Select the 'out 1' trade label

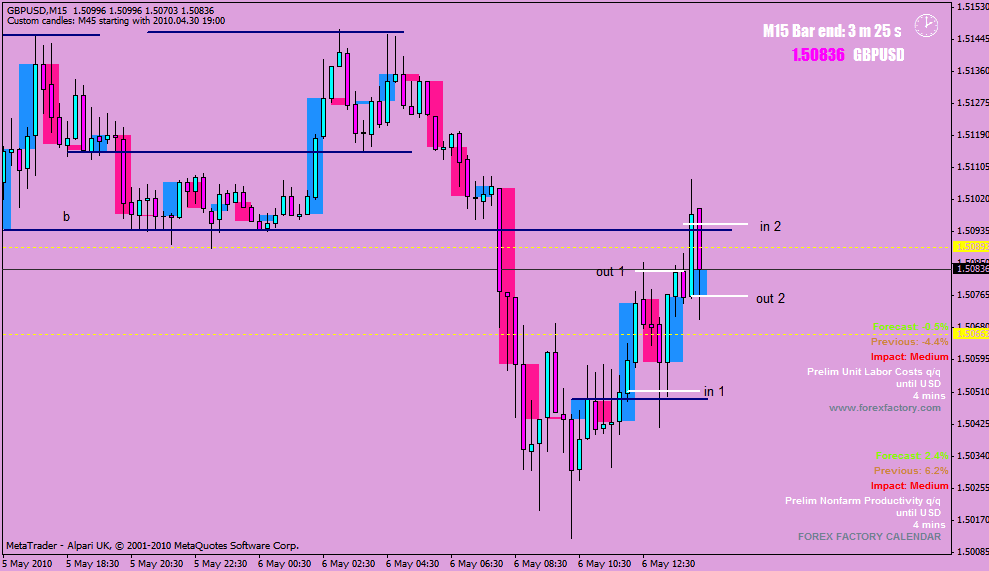[x=610, y=272]
